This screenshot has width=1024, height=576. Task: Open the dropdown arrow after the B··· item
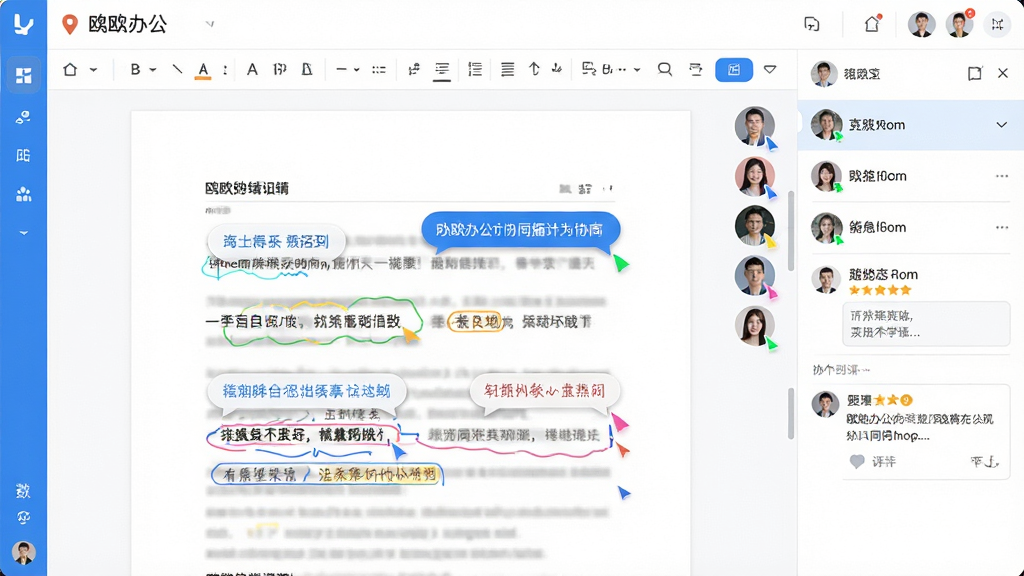tap(637, 69)
